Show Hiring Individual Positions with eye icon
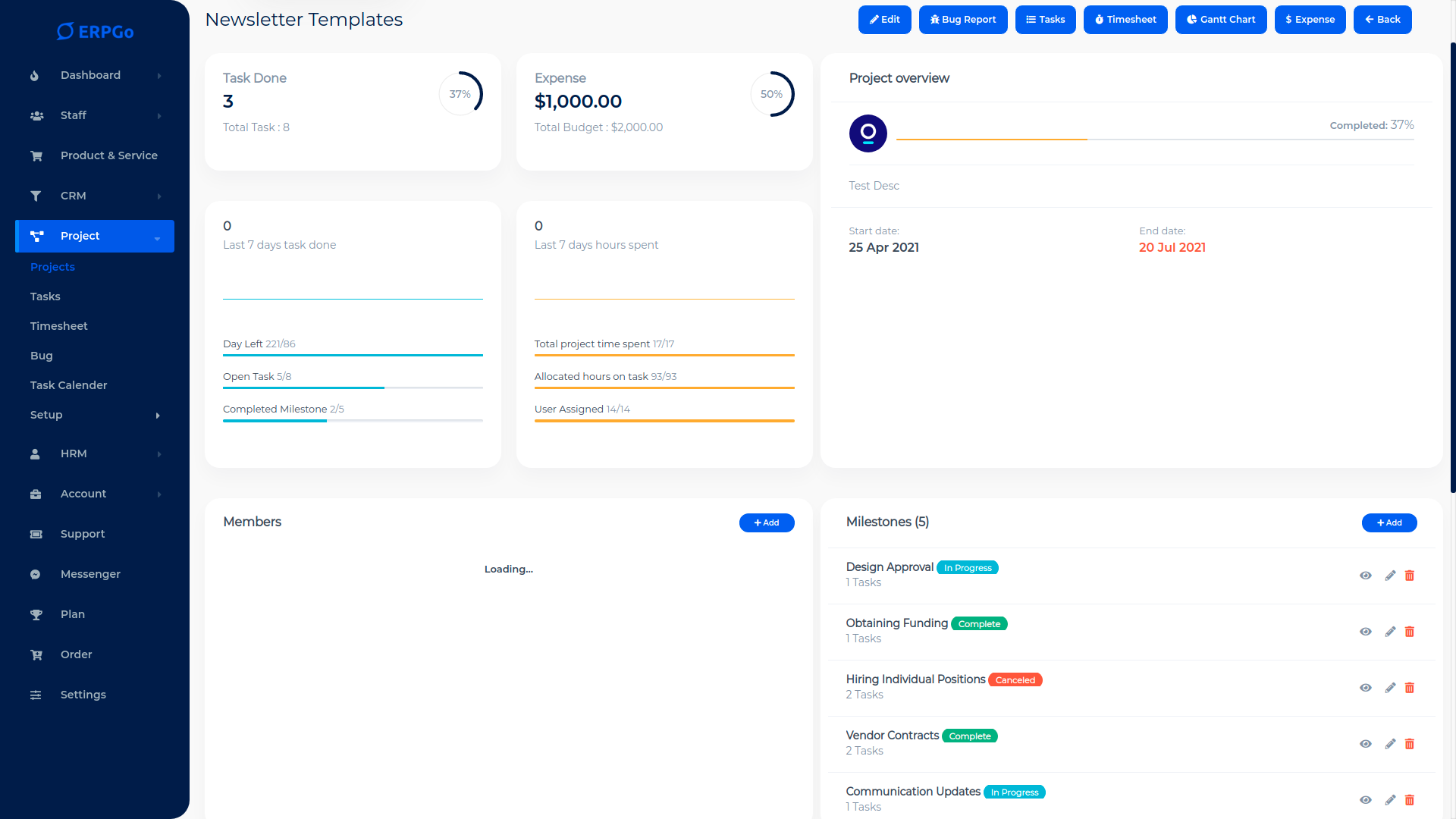1456x819 pixels. (x=1365, y=688)
